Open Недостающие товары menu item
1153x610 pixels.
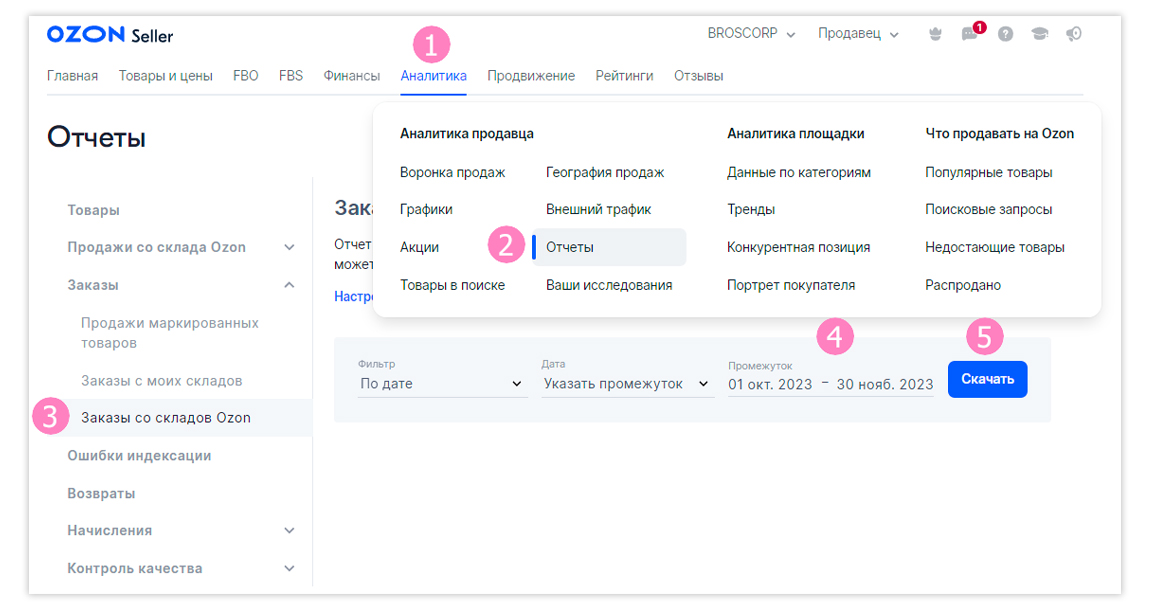pos(994,248)
